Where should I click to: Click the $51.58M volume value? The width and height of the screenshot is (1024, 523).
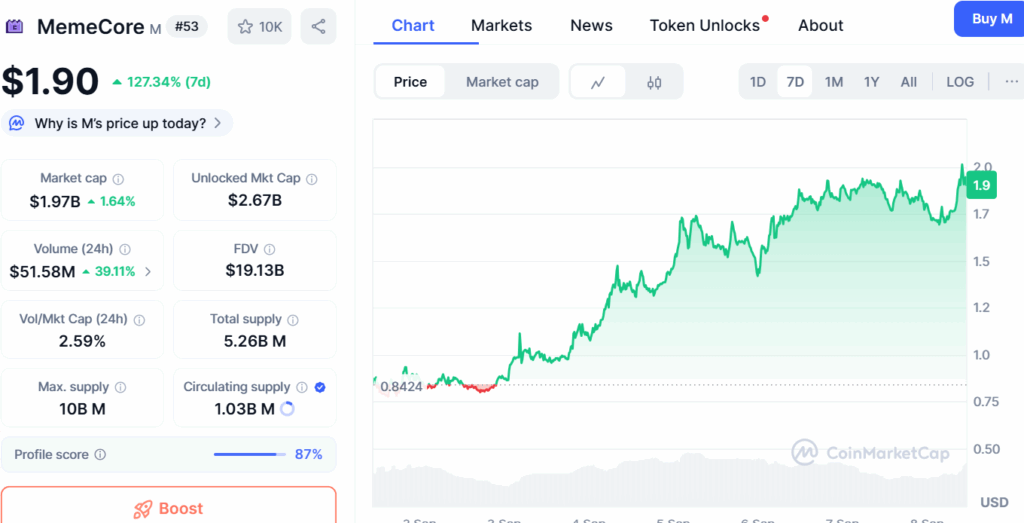click(x=42, y=272)
